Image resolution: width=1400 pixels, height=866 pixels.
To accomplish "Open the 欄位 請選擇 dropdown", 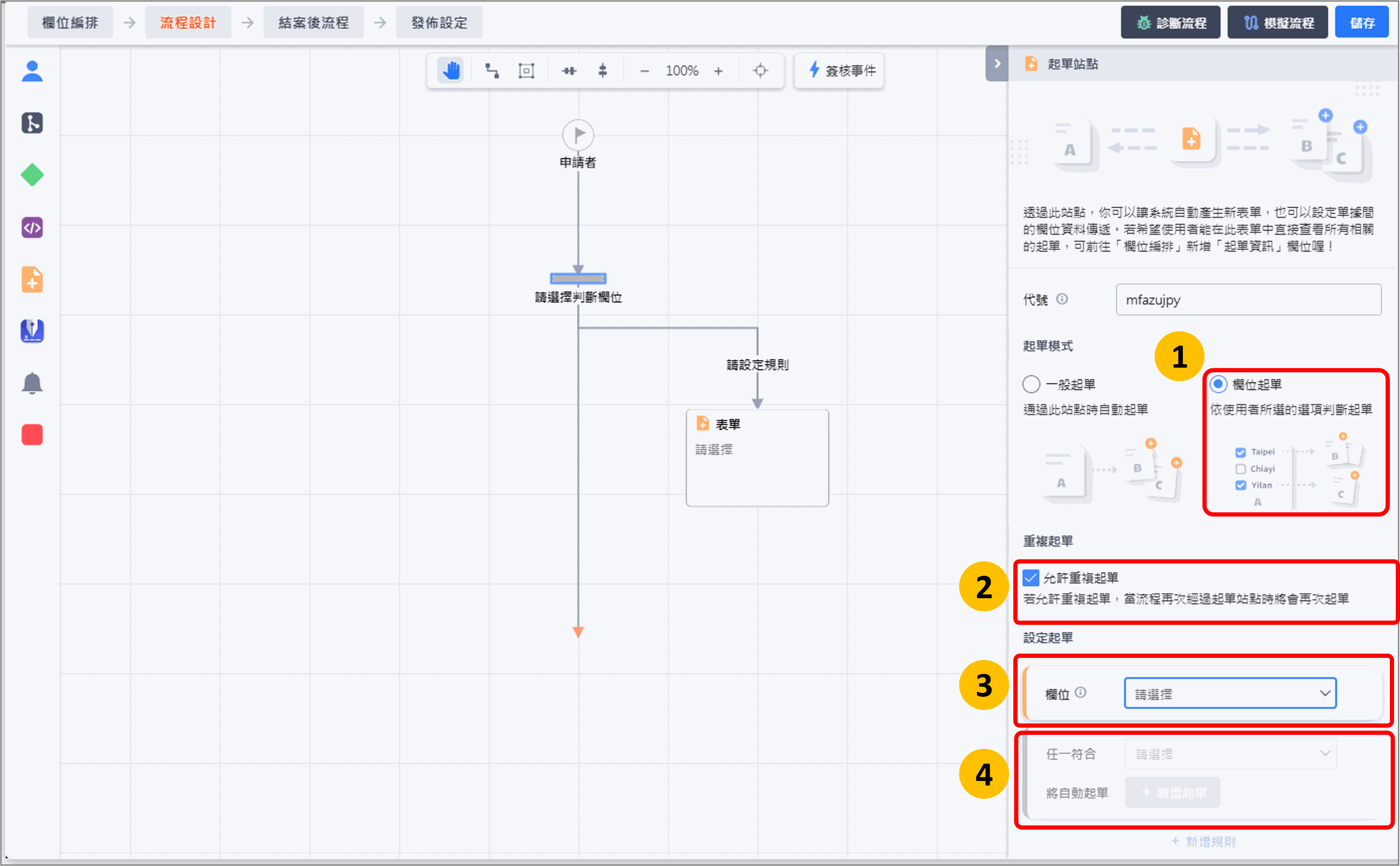I will pos(1230,693).
